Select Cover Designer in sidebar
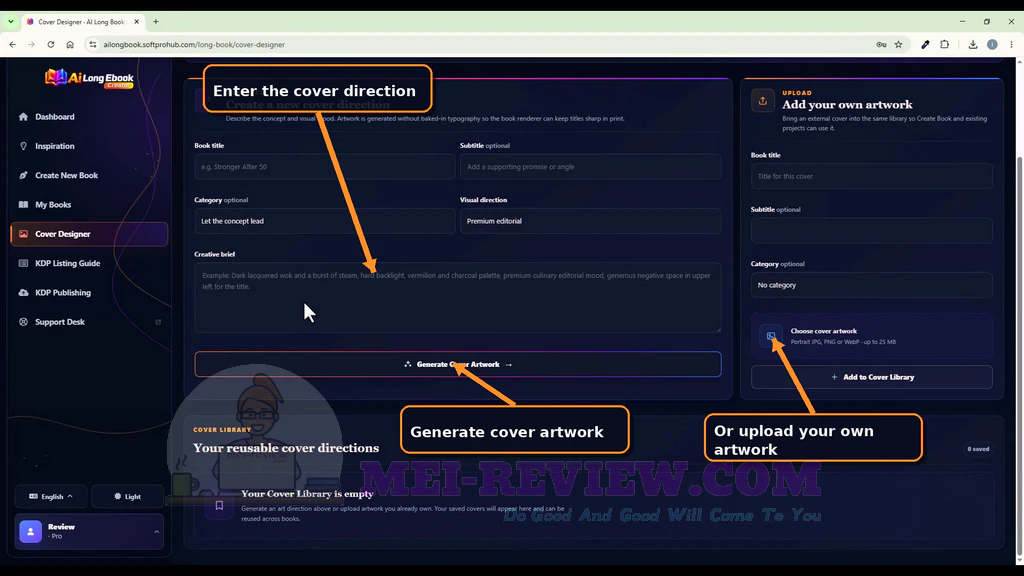The height and width of the screenshot is (576, 1024). tap(89, 234)
